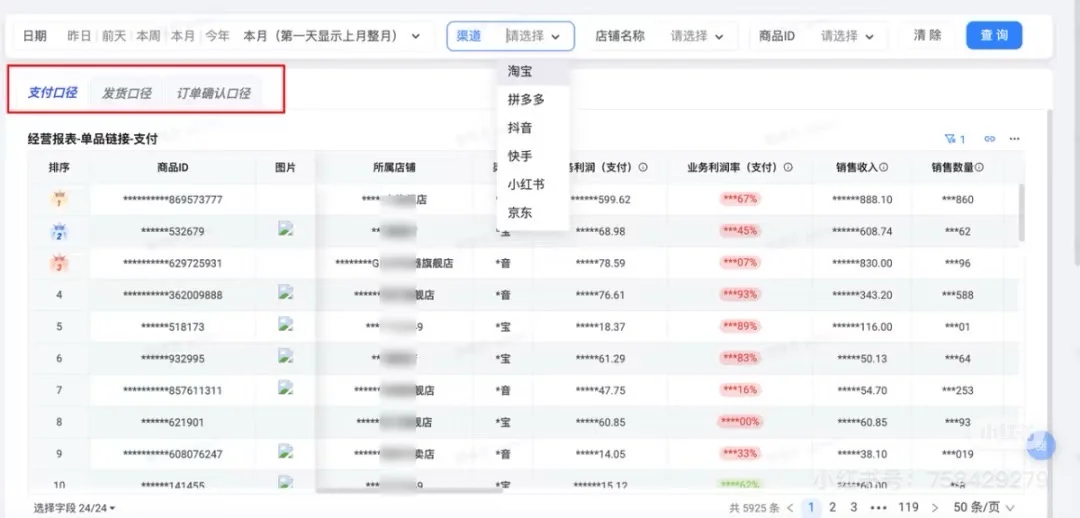This screenshot has height=518, width=1080.
Task: Switch to the 支付口径 tab
Action: [x=52, y=93]
